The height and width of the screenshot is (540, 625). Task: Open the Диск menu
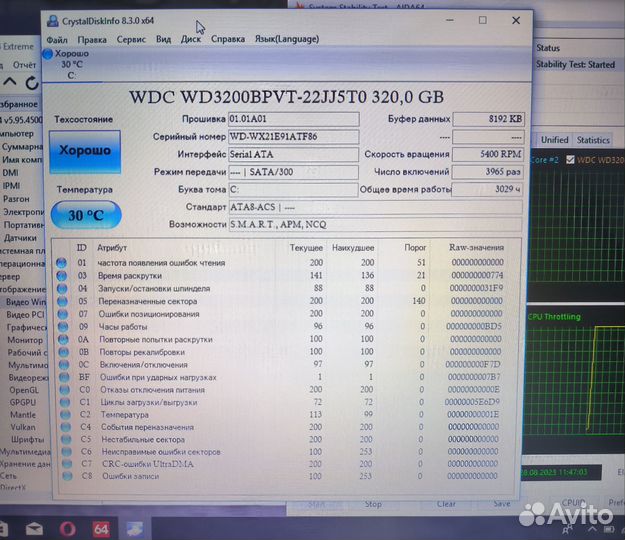click(x=191, y=39)
